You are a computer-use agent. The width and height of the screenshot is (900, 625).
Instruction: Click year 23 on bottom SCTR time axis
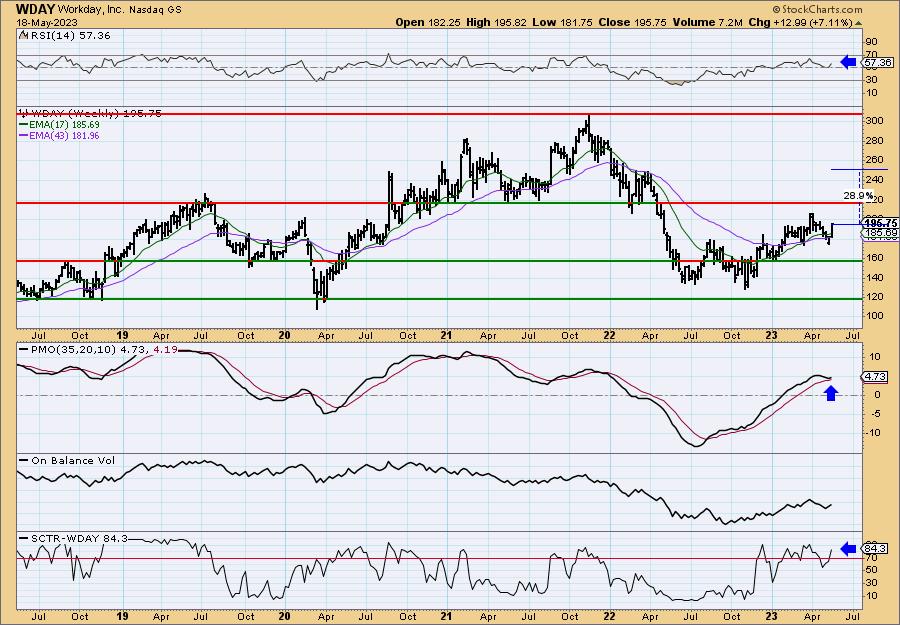tap(772, 616)
